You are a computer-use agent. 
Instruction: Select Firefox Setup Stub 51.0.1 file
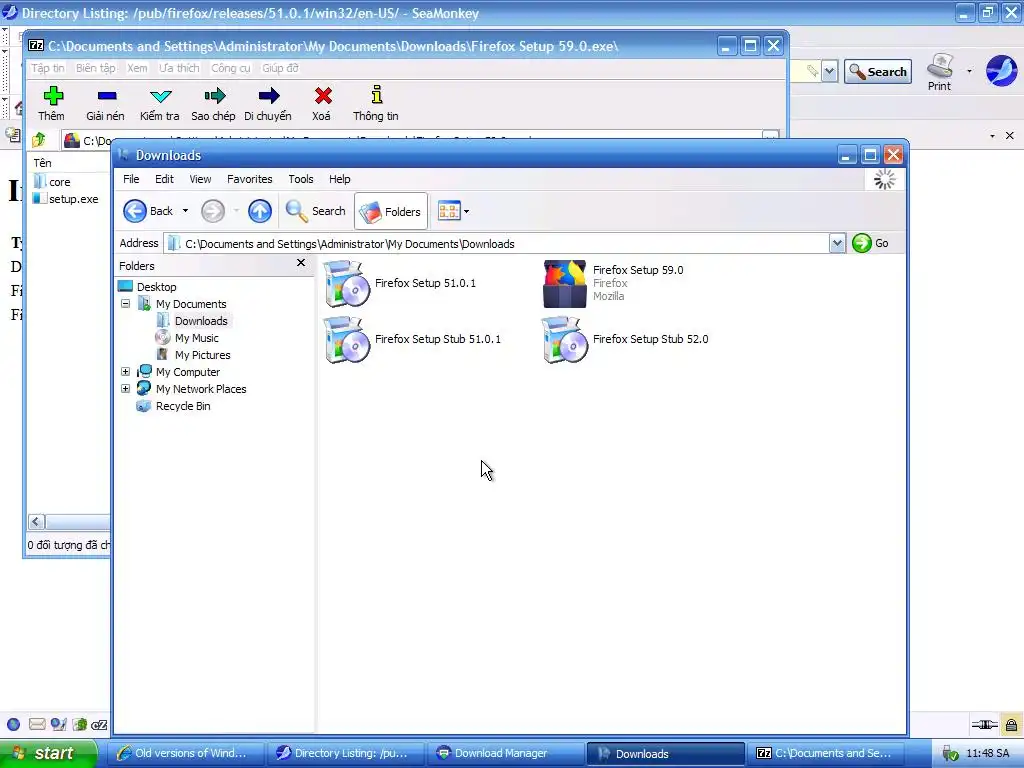(x=412, y=340)
